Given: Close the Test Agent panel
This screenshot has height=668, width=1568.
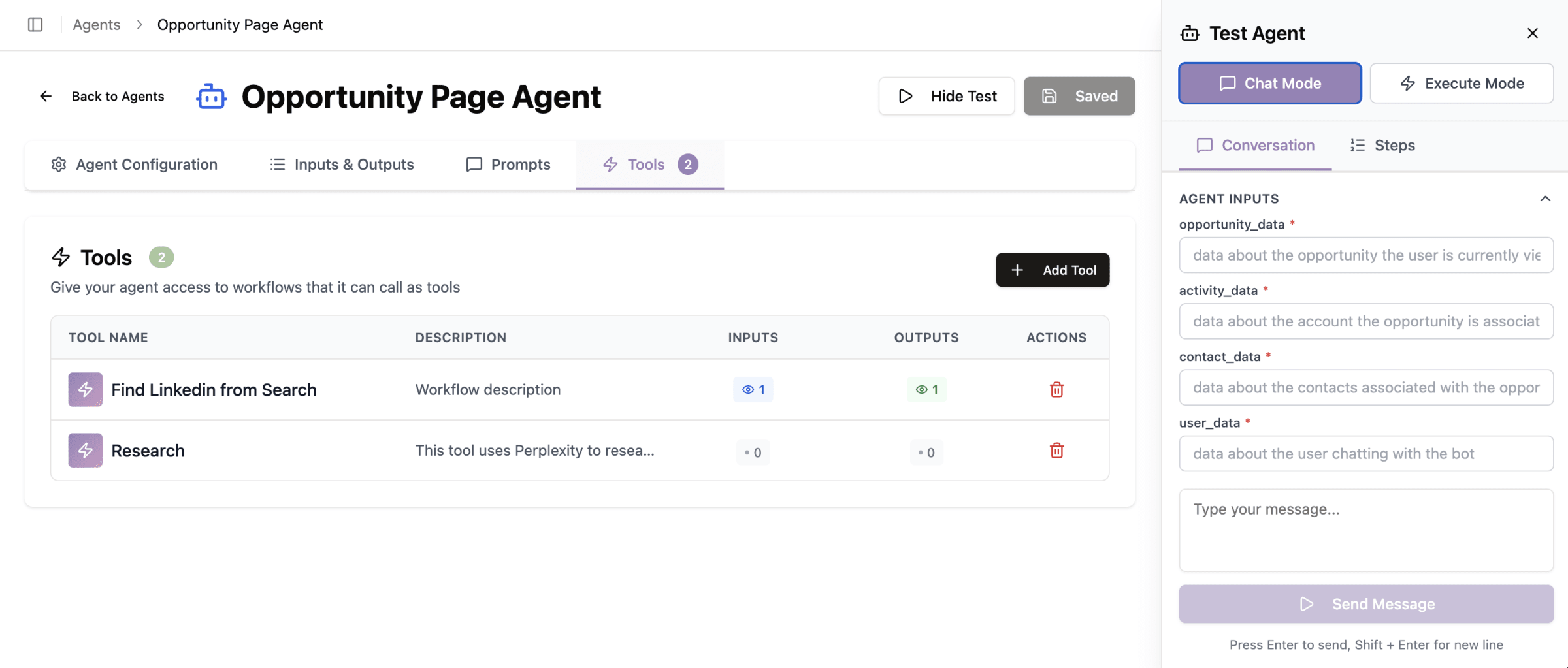Looking at the screenshot, I should [x=1533, y=33].
